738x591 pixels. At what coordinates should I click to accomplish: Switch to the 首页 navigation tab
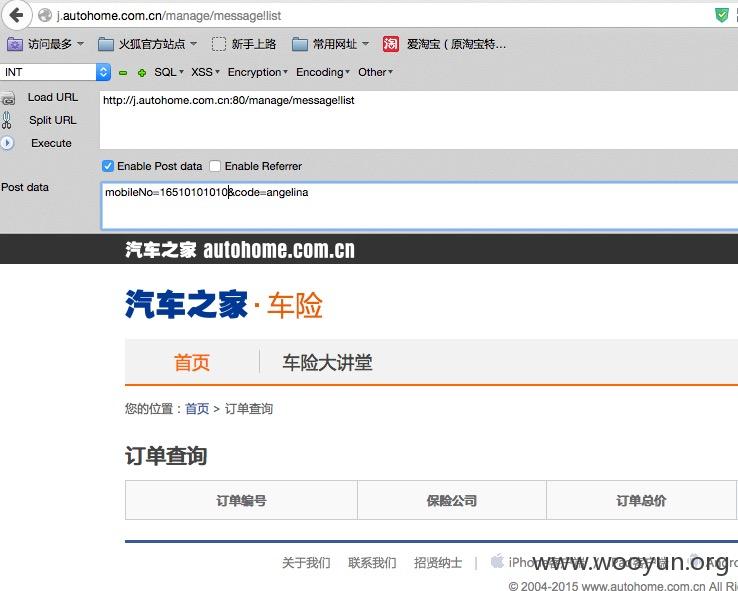coord(192,363)
